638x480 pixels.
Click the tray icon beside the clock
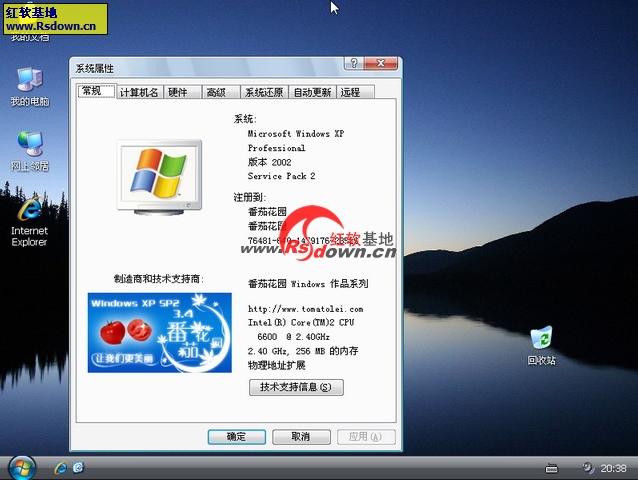pyautogui.click(x=588, y=468)
